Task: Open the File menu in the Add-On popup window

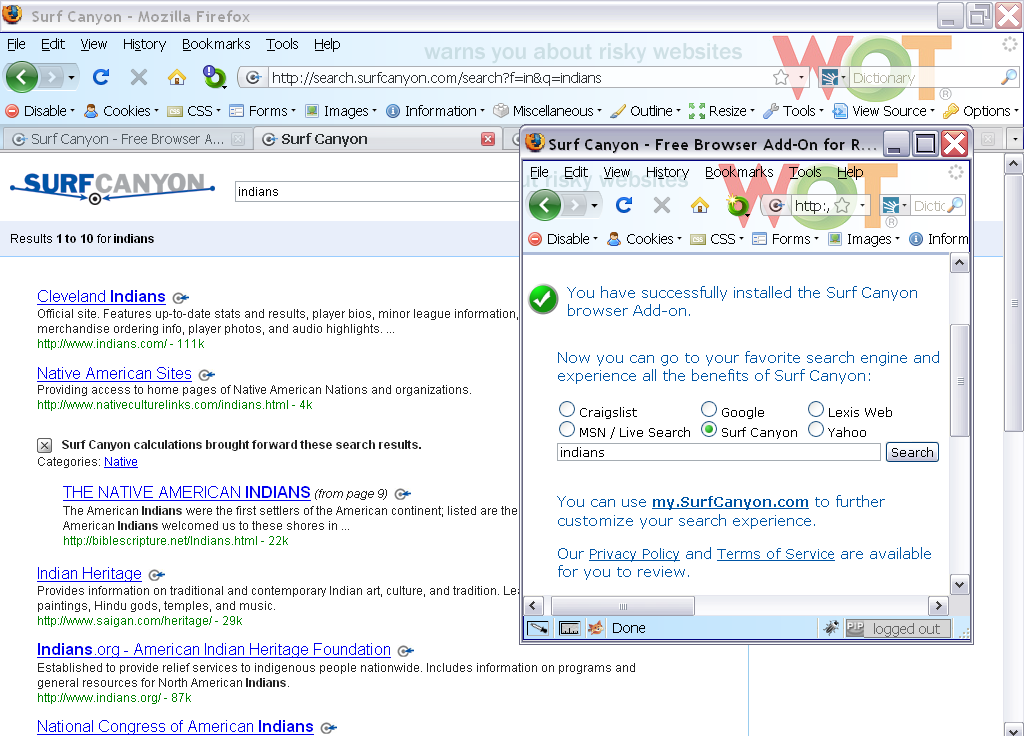Action: (x=539, y=172)
